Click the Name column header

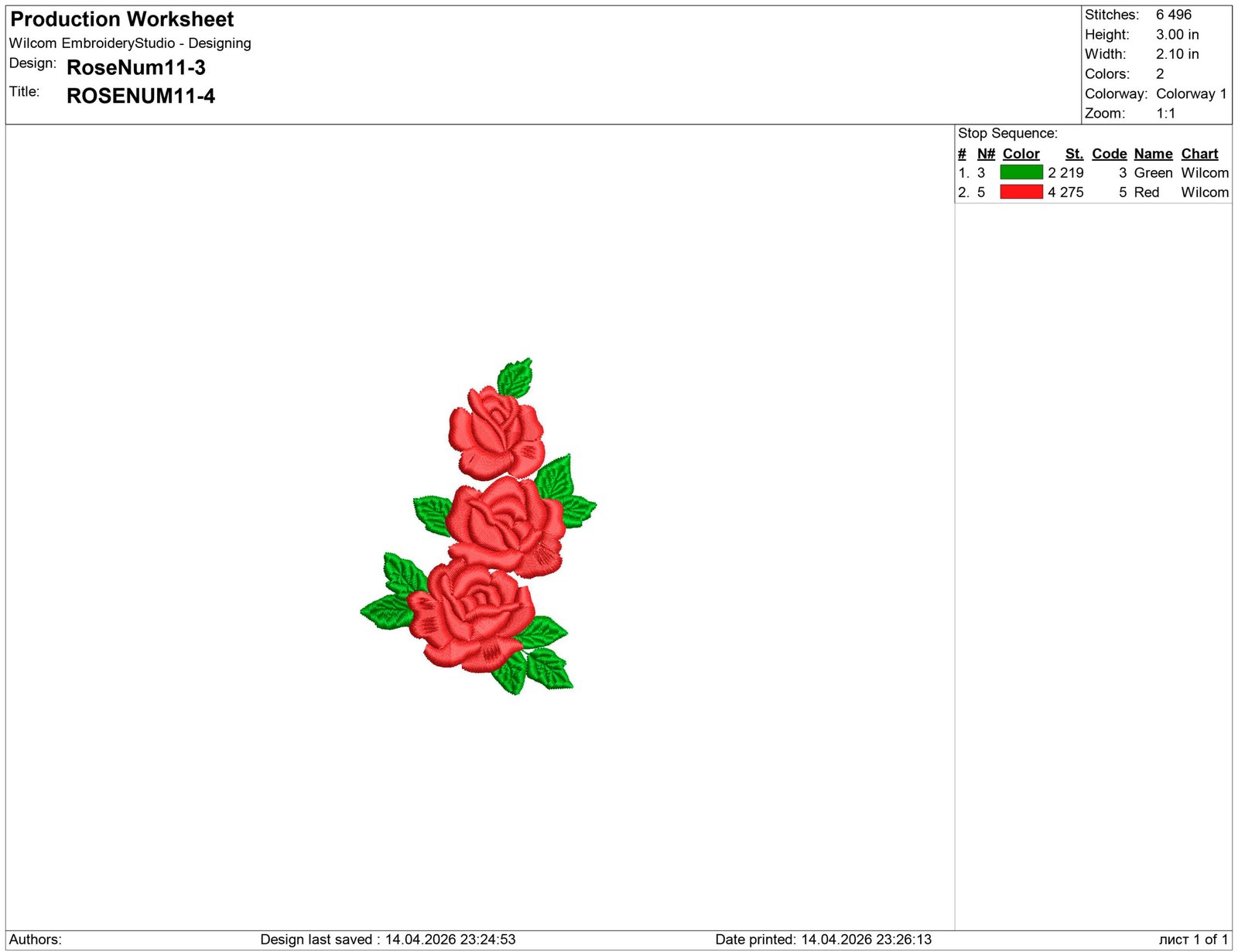click(x=1152, y=153)
